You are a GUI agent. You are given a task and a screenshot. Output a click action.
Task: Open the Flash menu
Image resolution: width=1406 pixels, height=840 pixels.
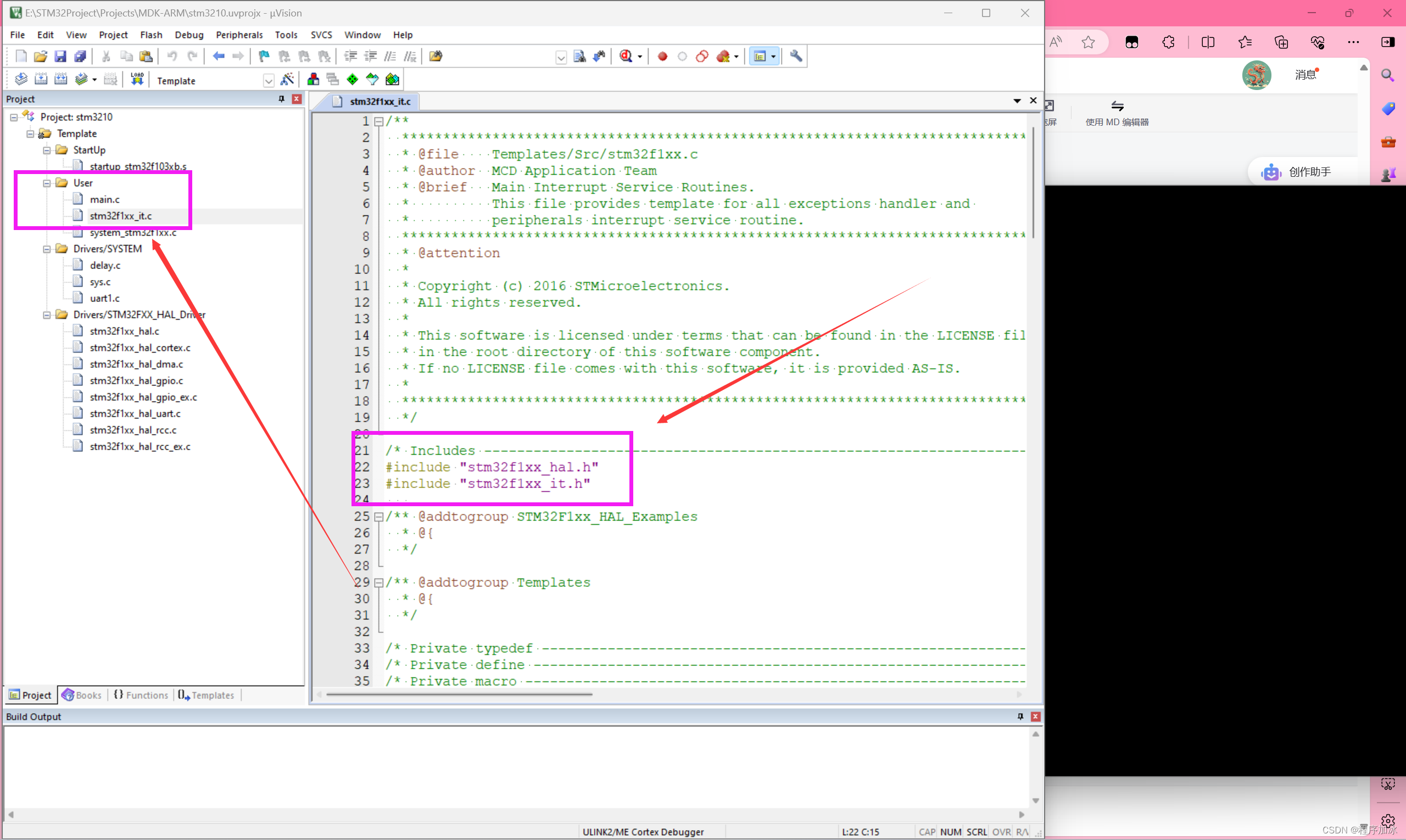pos(151,35)
